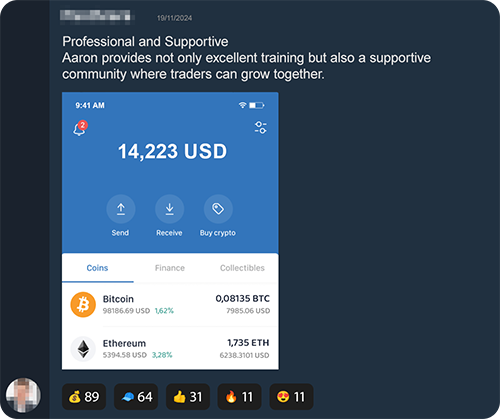Tap the Send arrow icon

tap(121, 209)
